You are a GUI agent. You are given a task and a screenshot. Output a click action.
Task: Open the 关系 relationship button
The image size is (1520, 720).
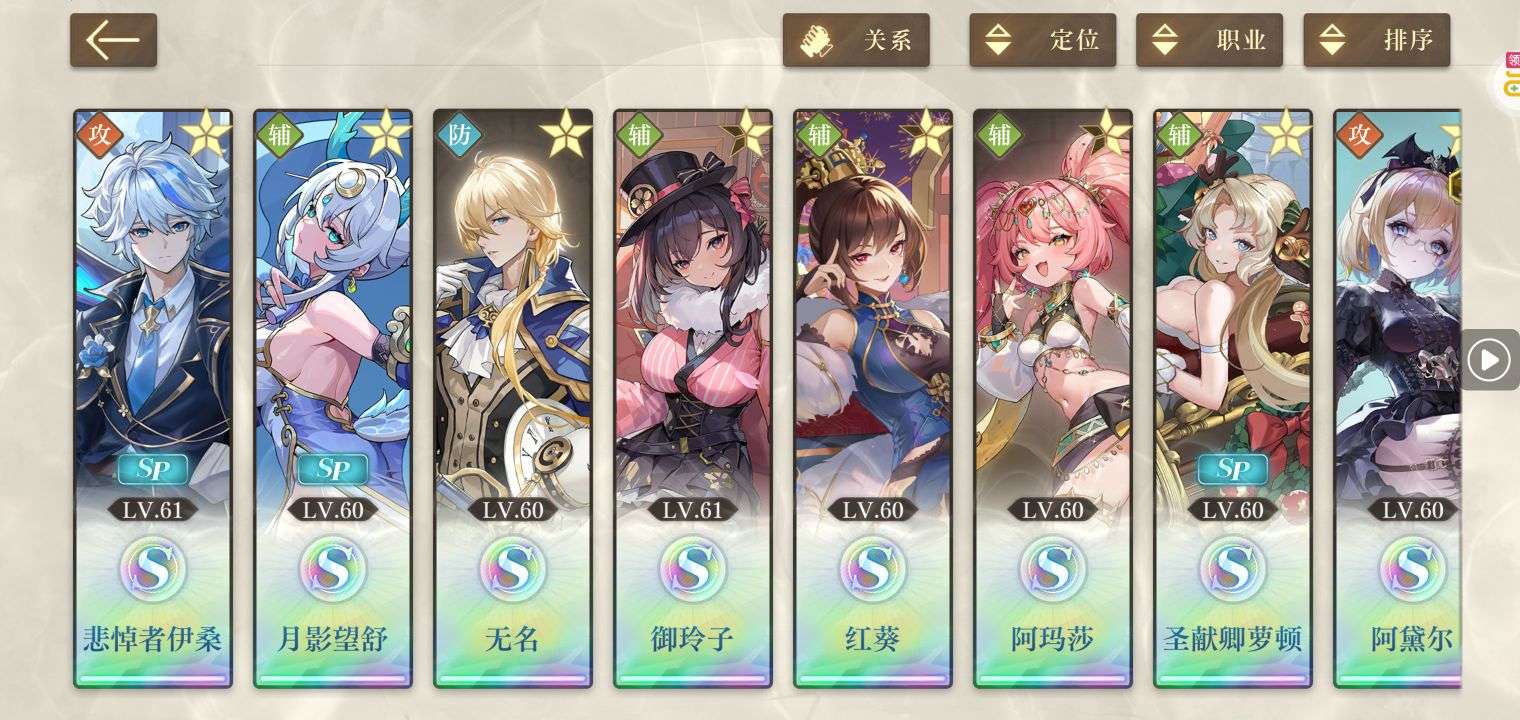coord(856,40)
